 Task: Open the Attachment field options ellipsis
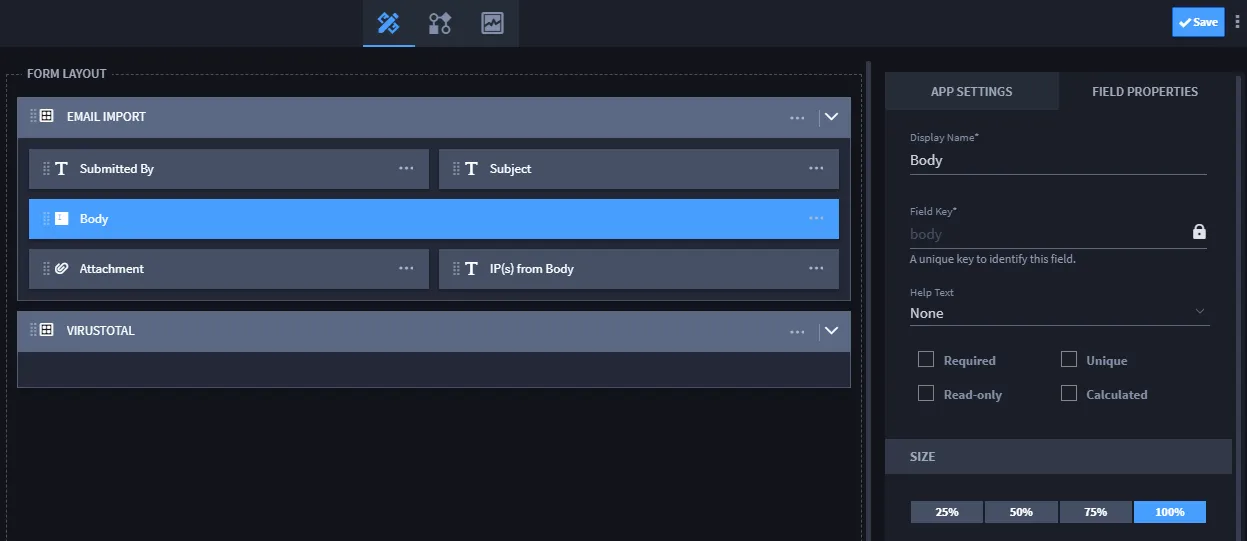tap(406, 269)
